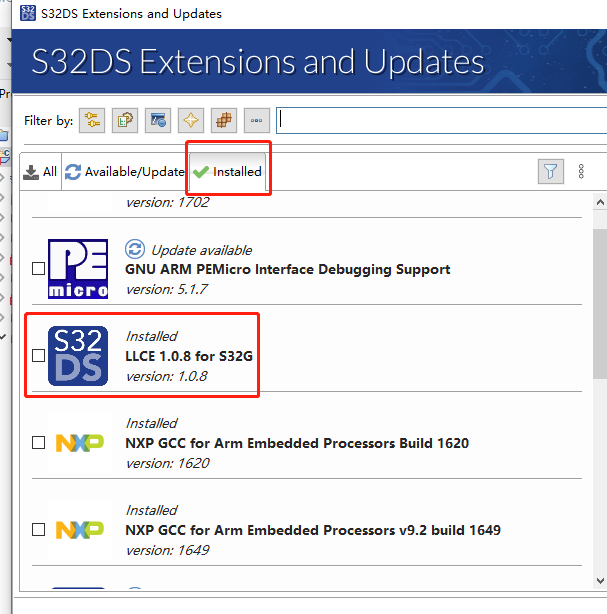Check the GNU ARM PEMicro checkbox
This screenshot has height=614, width=607.
pyautogui.click(x=38, y=269)
